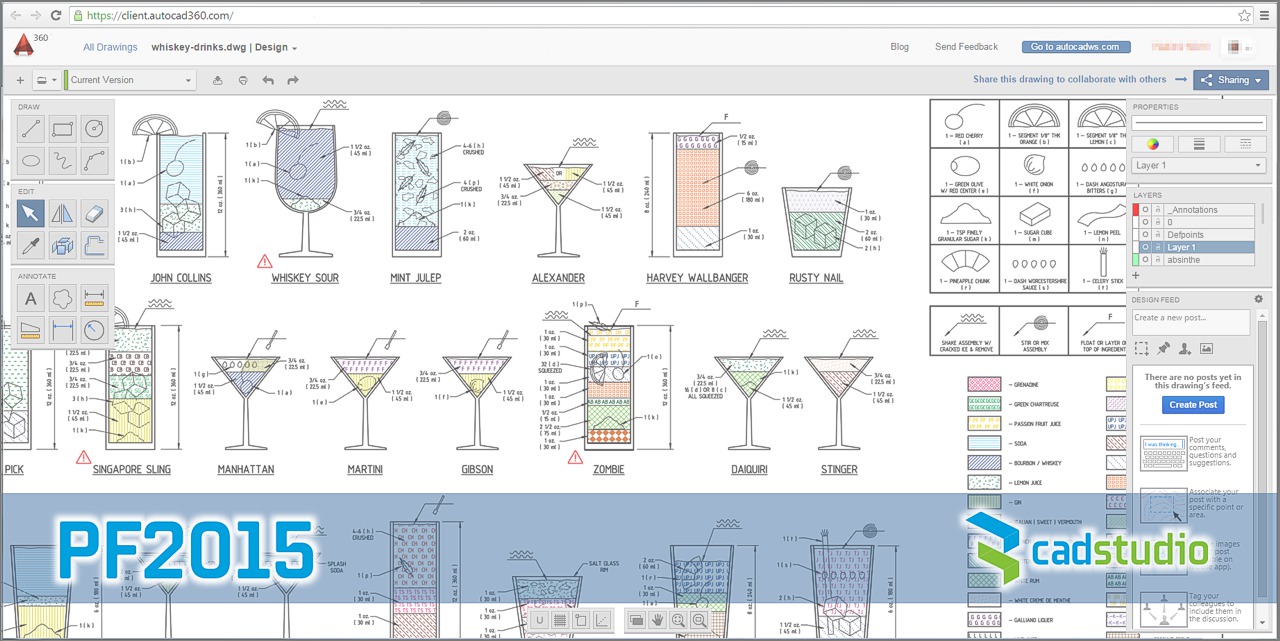Choose the Mirror edit tool
The image size is (1280, 641).
click(x=62, y=213)
